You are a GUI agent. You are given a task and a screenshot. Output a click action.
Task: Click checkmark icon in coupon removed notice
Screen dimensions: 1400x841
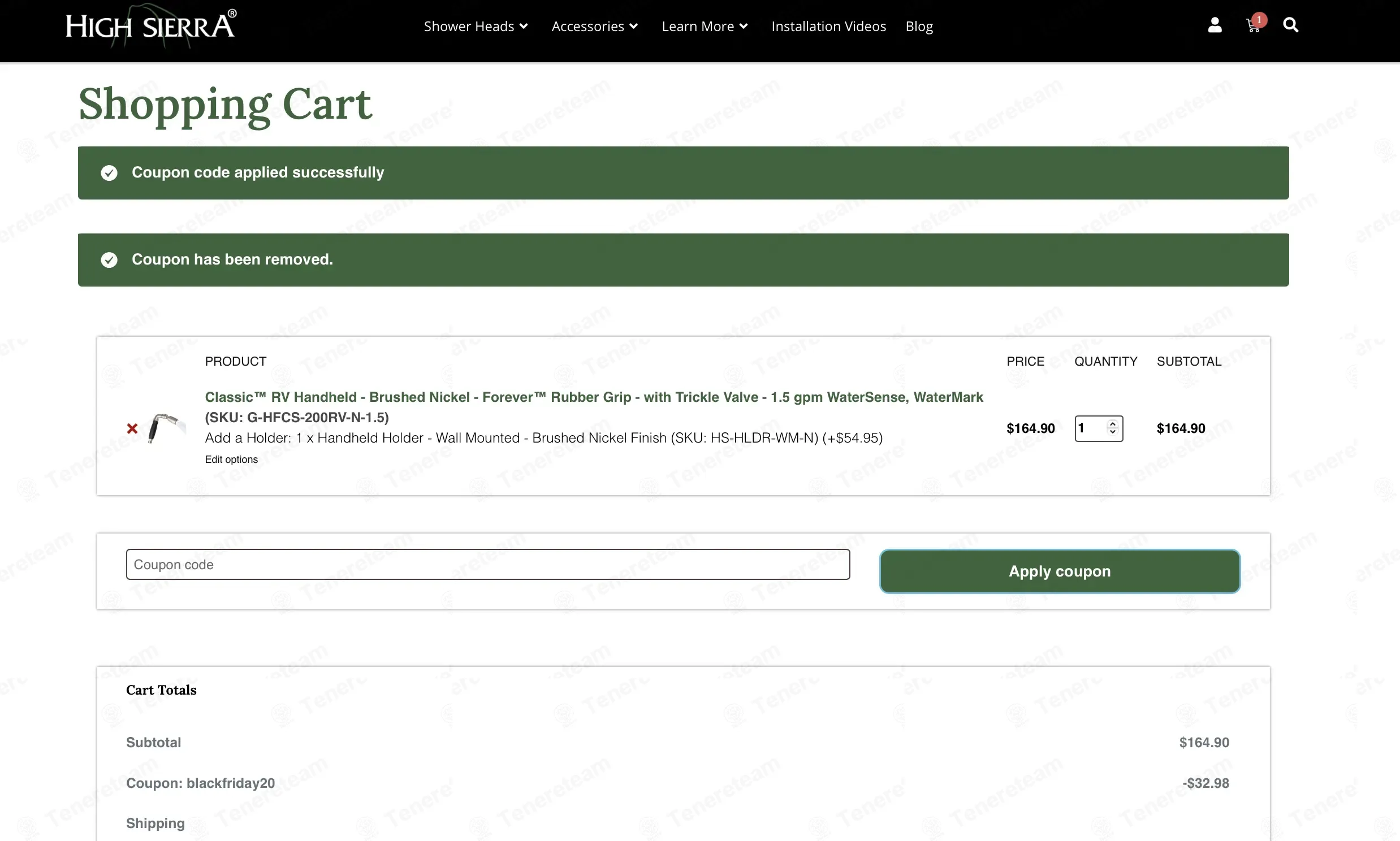click(109, 260)
